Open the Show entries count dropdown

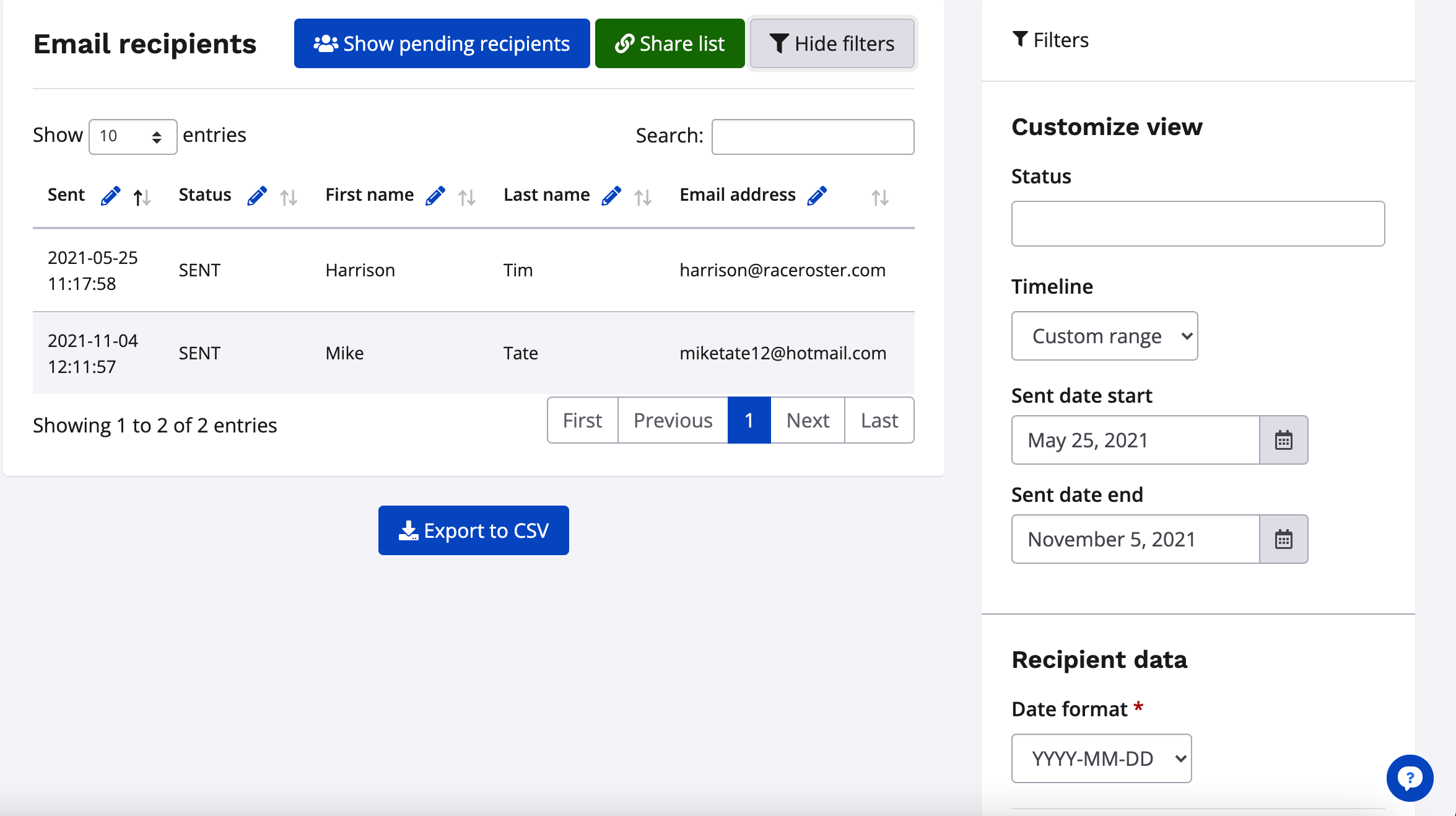133,136
